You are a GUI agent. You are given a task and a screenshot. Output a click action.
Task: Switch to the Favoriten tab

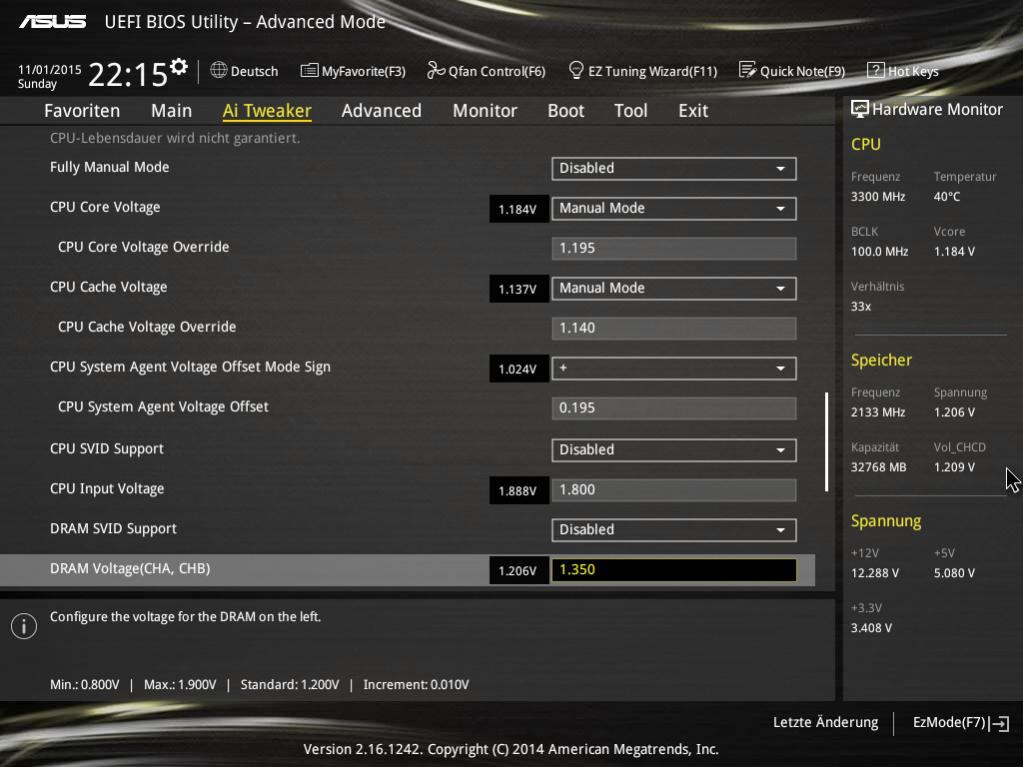coord(82,111)
